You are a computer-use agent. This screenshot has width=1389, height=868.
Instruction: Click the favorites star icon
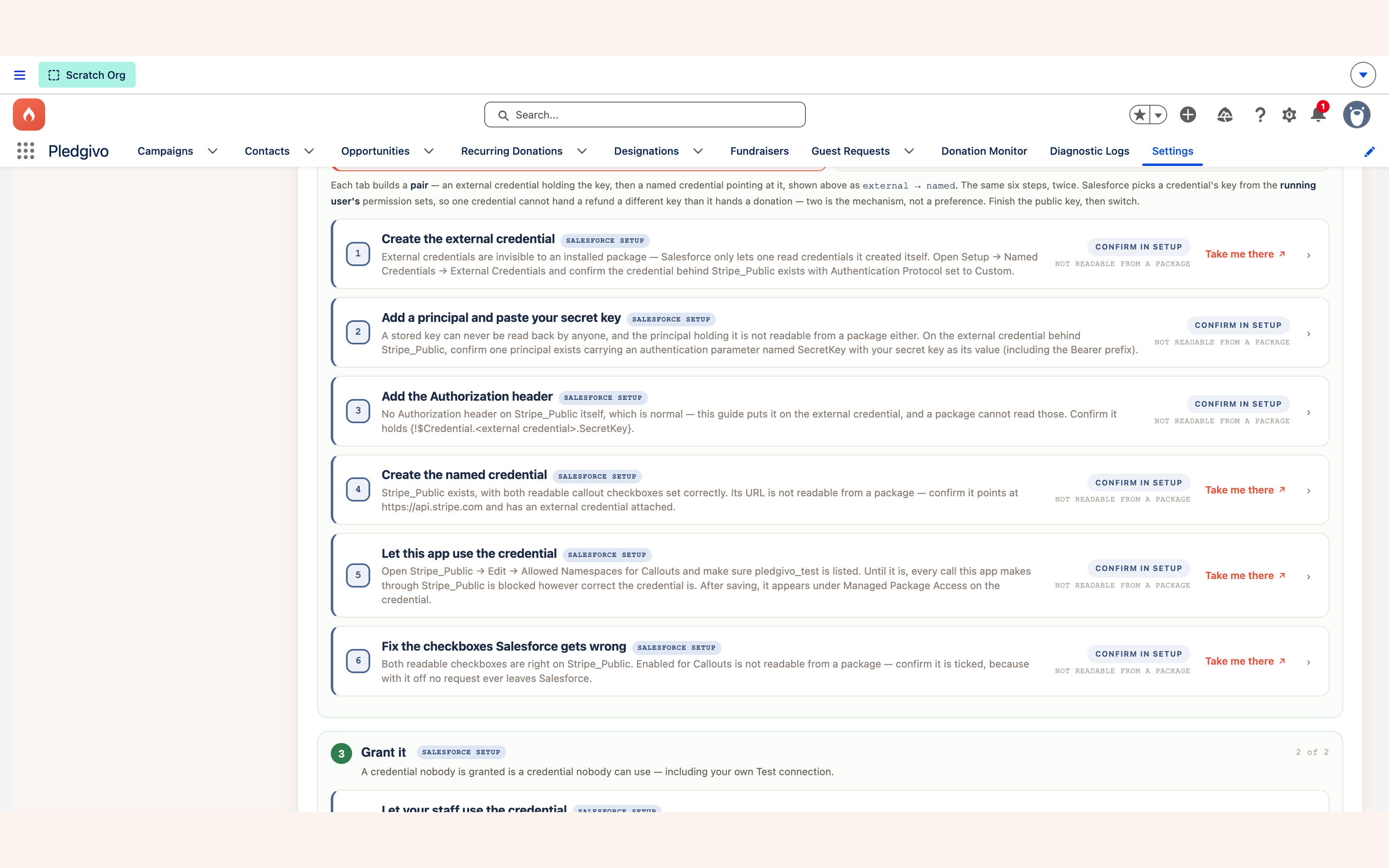pyautogui.click(x=1140, y=115)
